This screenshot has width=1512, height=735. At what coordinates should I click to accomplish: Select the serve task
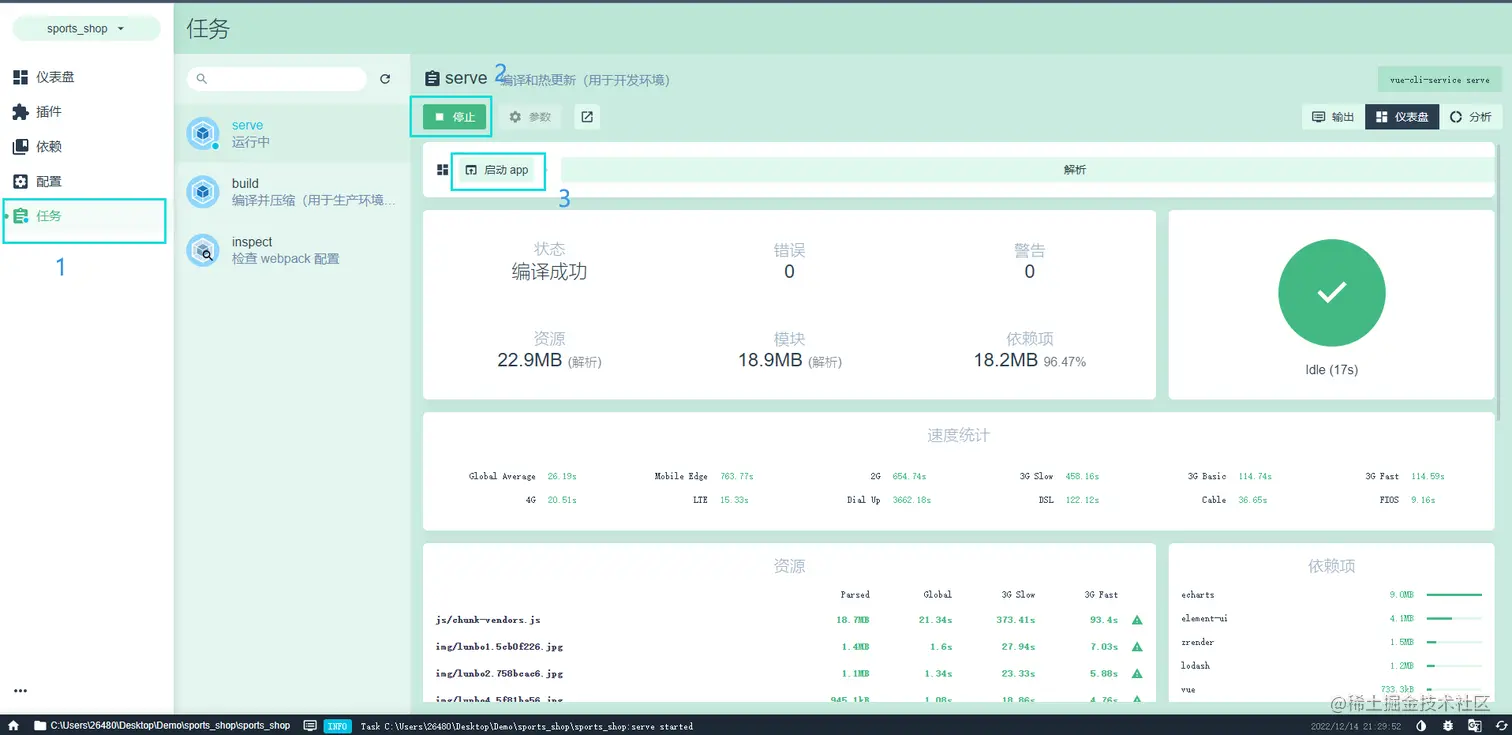point(292,133)
